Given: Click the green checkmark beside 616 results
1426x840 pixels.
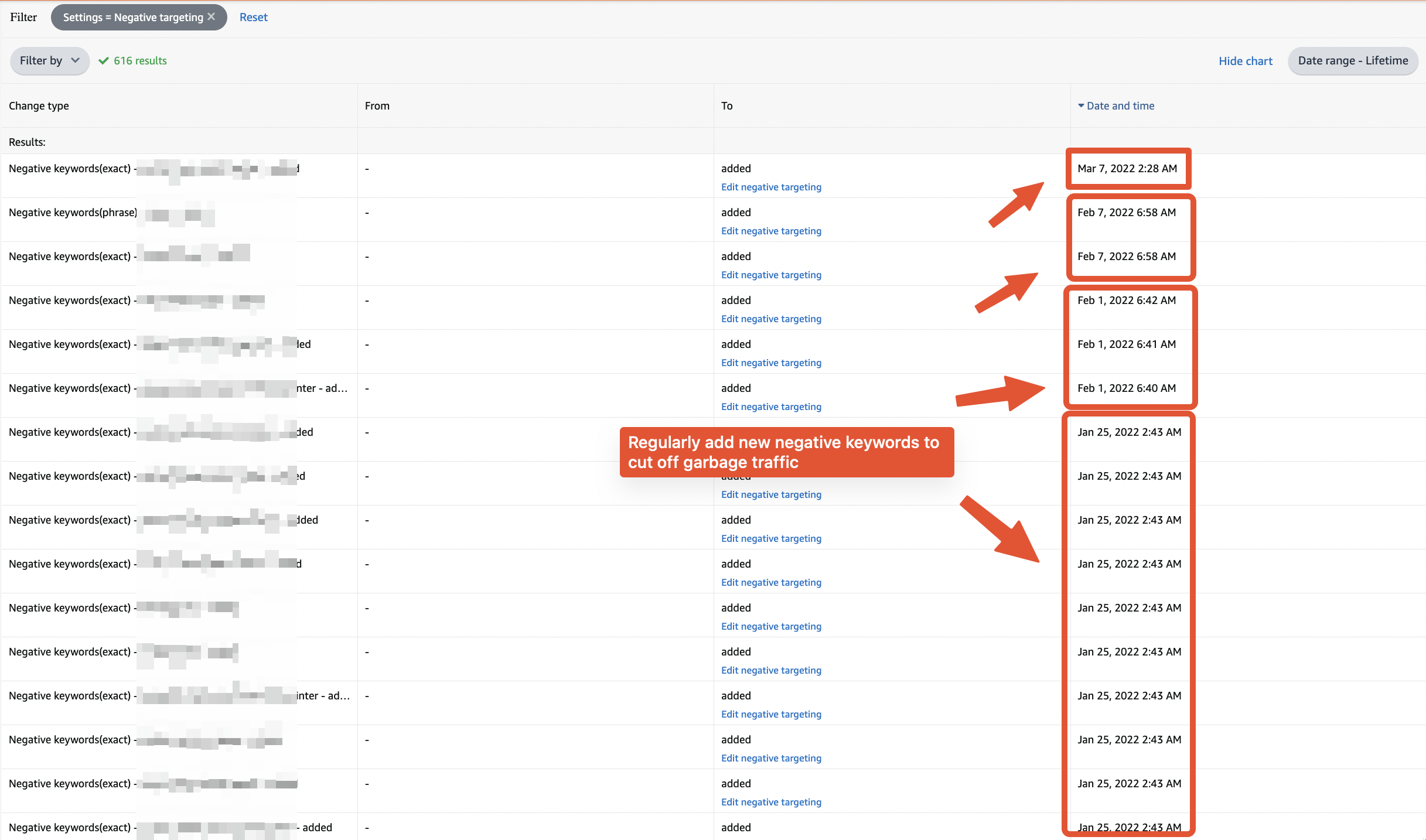Looking at the screenshot, I should (x=104, y=60).
